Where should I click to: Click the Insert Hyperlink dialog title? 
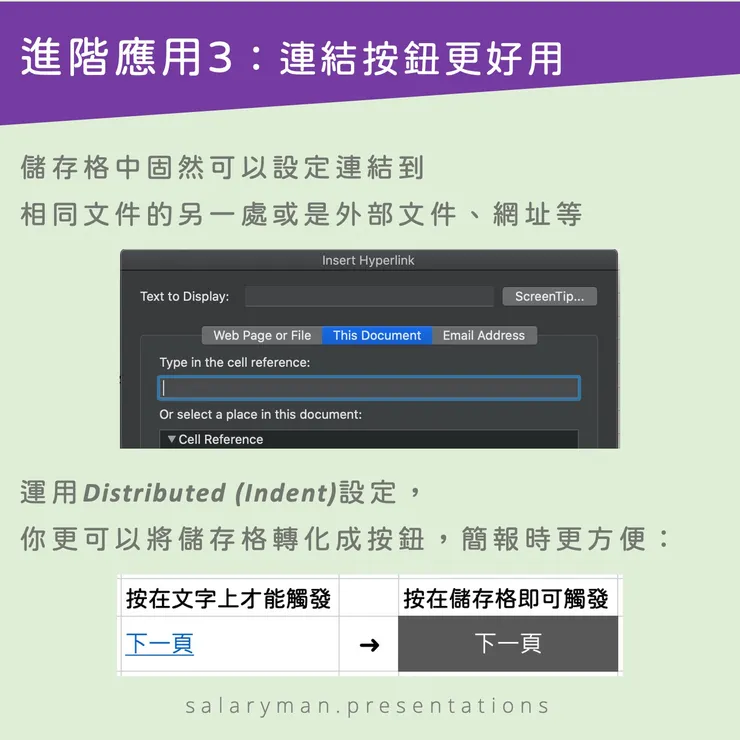(368, 261)
